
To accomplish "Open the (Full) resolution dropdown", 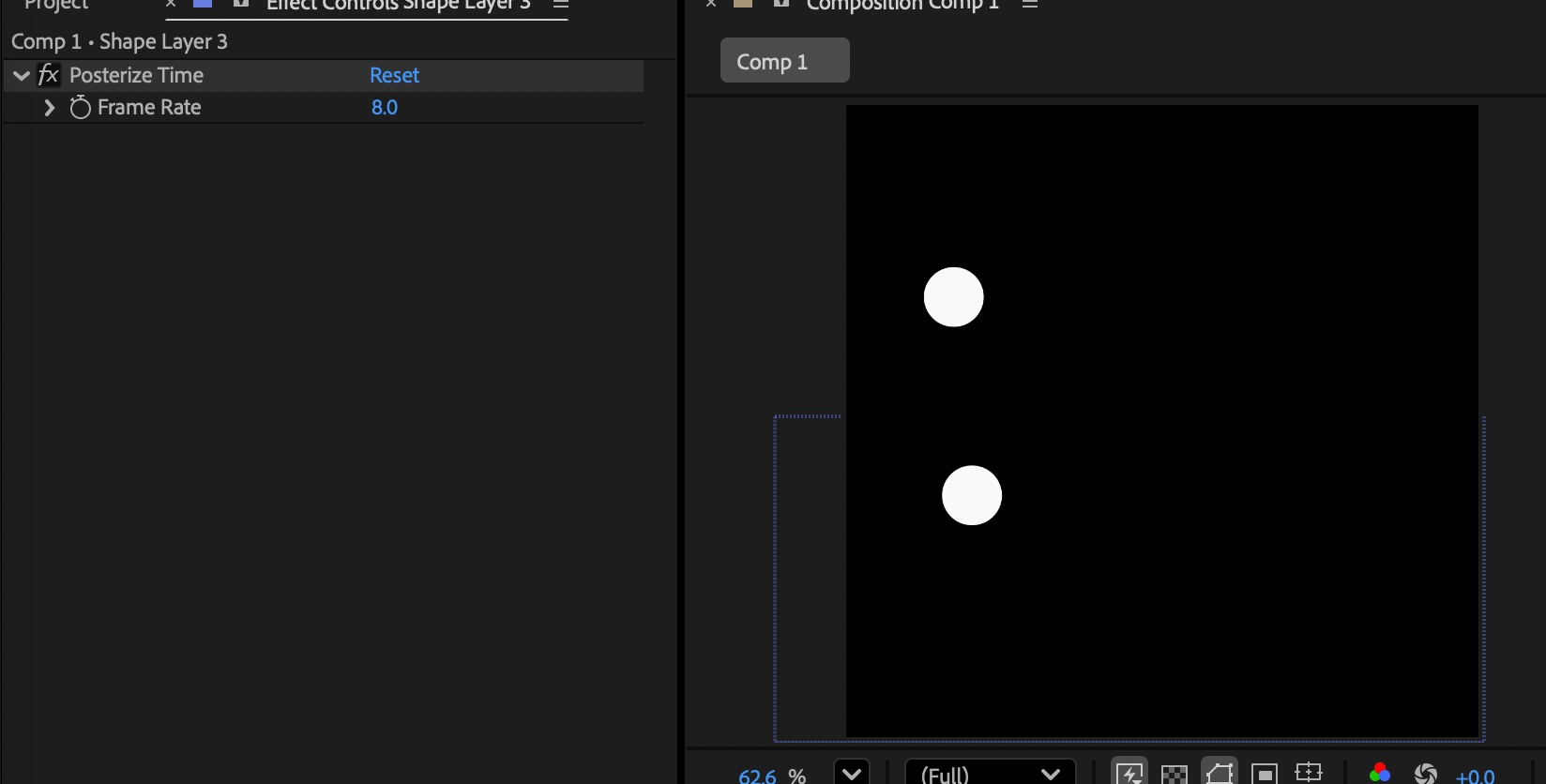I will [x=990, y=774].
